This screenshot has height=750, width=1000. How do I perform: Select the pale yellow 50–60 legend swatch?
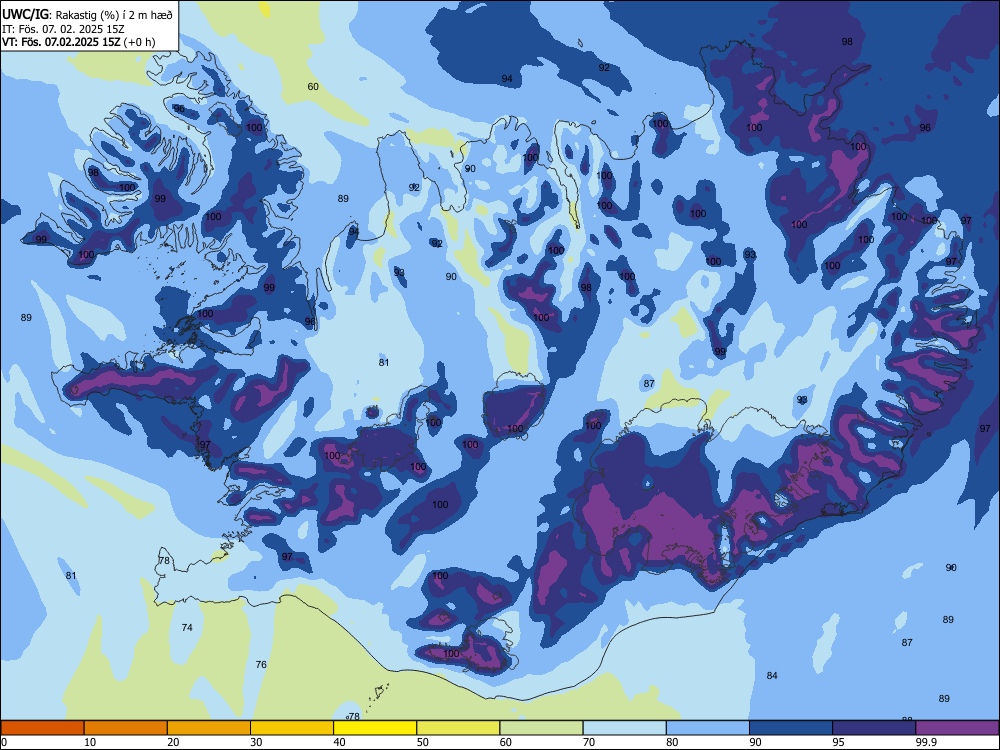pos(458,728)
